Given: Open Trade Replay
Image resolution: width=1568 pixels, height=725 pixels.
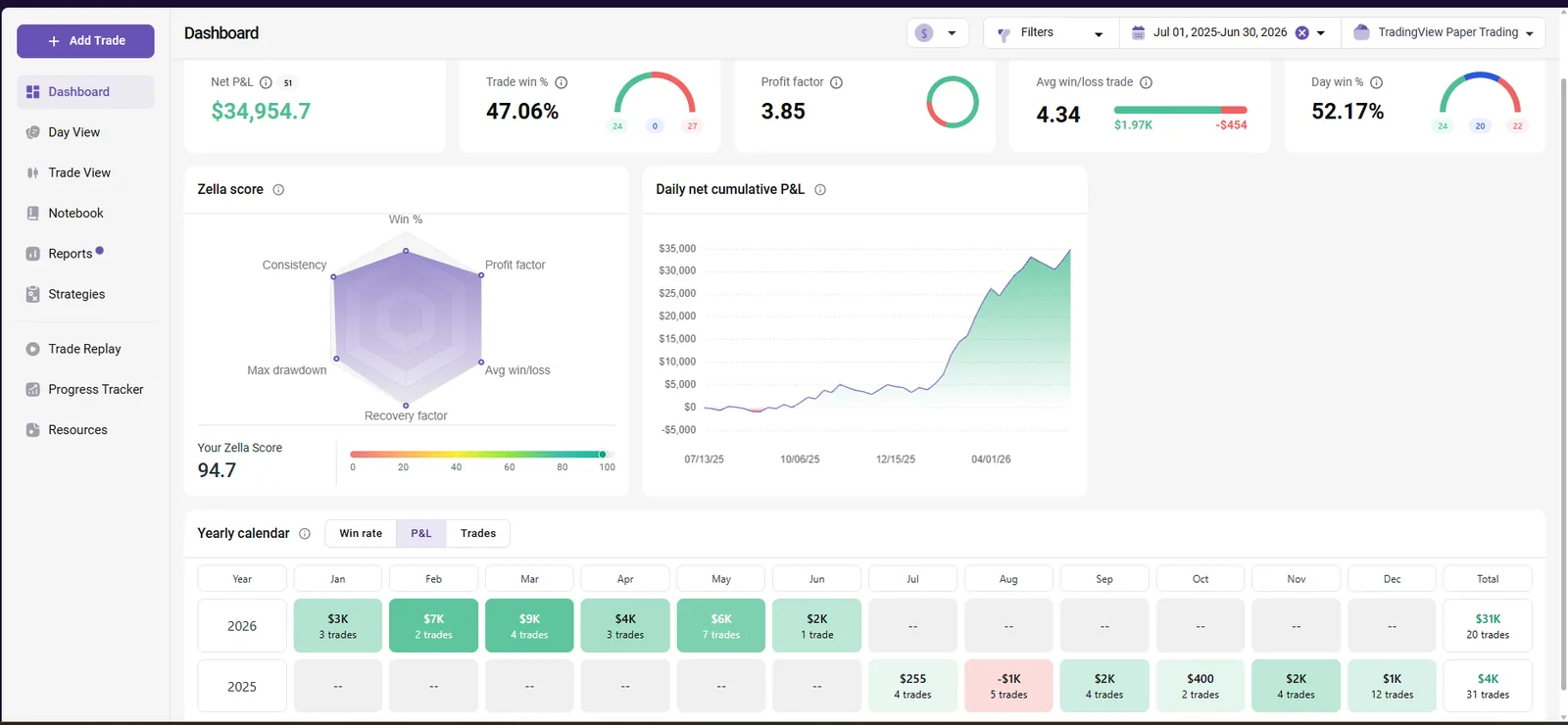Looking at the screenshot, I should 85,349.
